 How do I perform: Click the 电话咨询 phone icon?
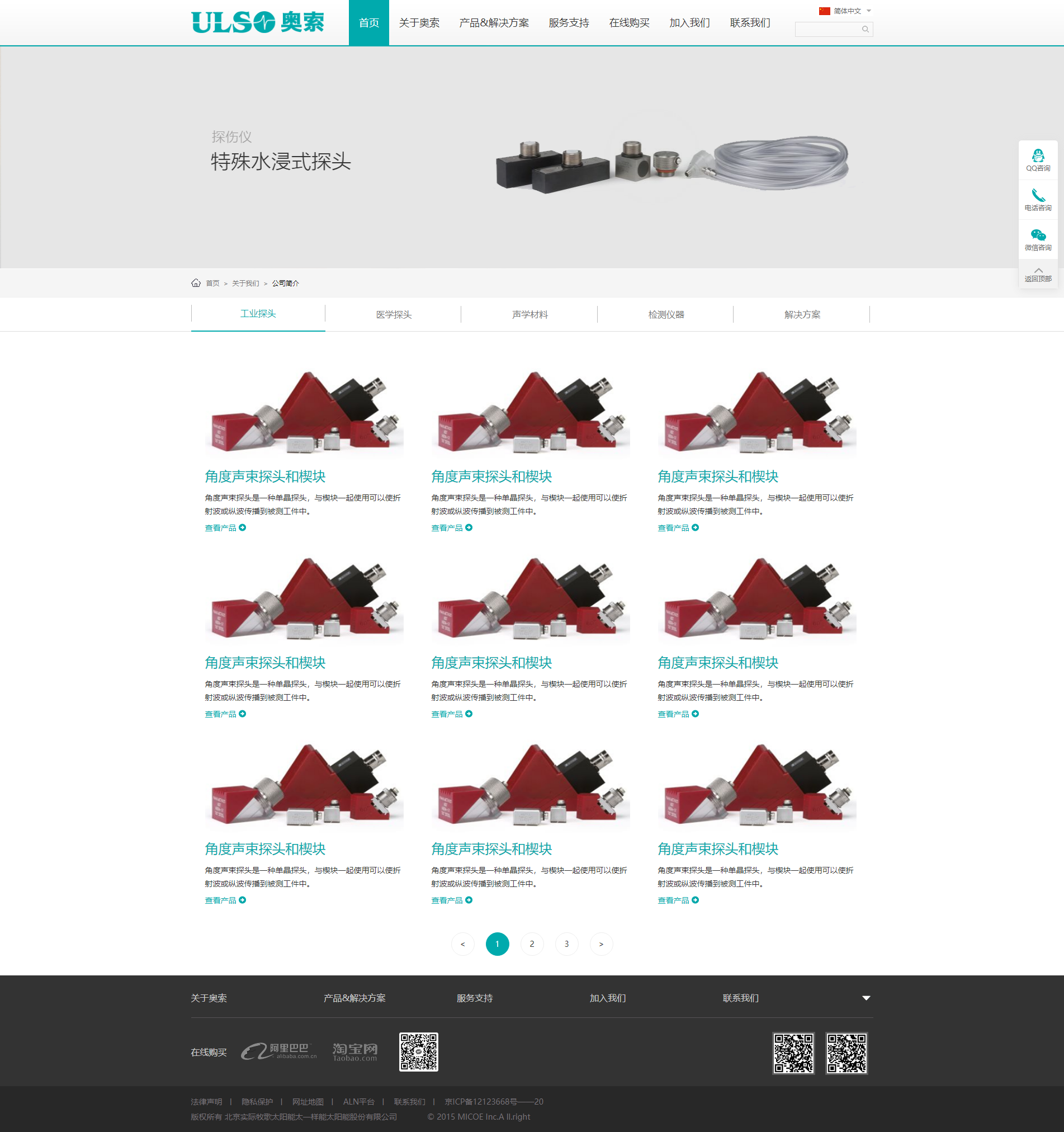pyautogui.click(x=1038, y=195)
